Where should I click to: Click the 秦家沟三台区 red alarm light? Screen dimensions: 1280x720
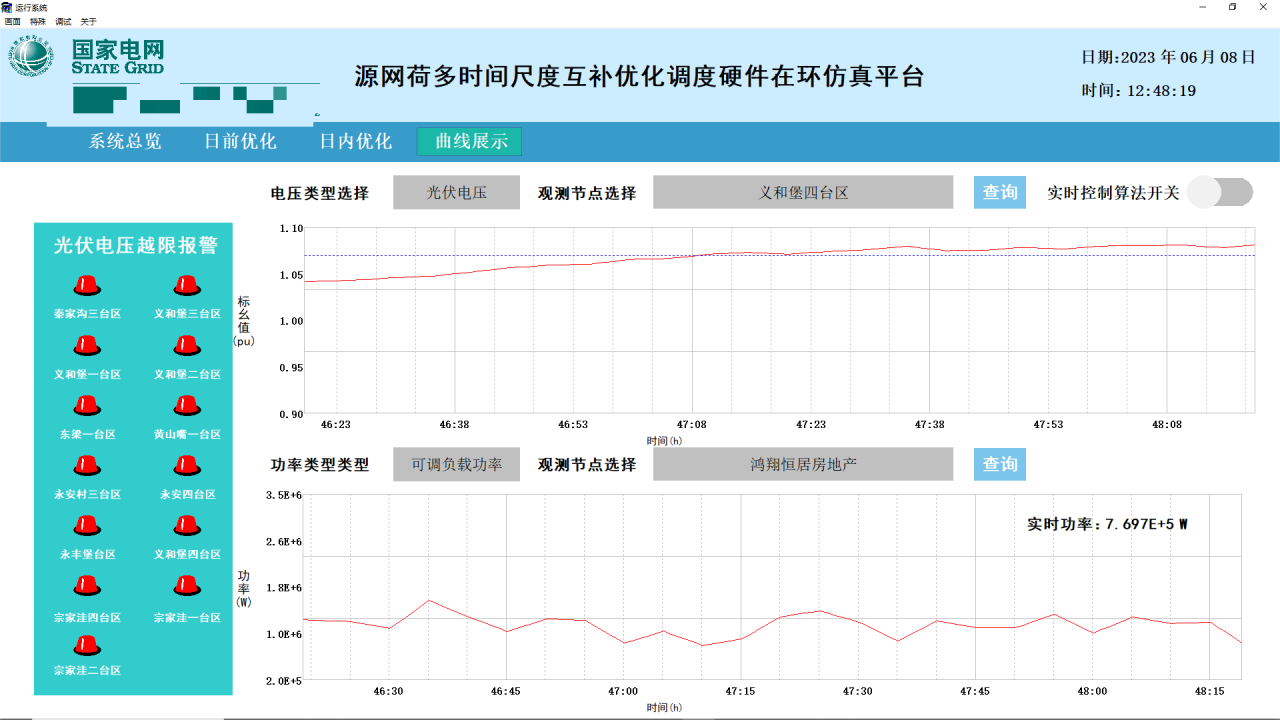tap(87, 286)
